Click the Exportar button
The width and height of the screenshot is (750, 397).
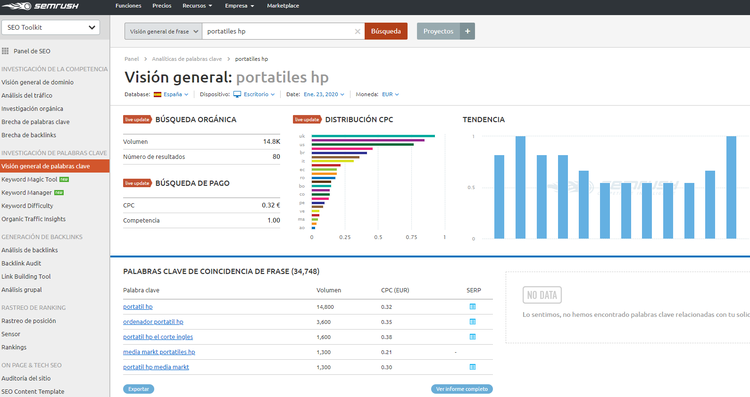pos(139,389)
